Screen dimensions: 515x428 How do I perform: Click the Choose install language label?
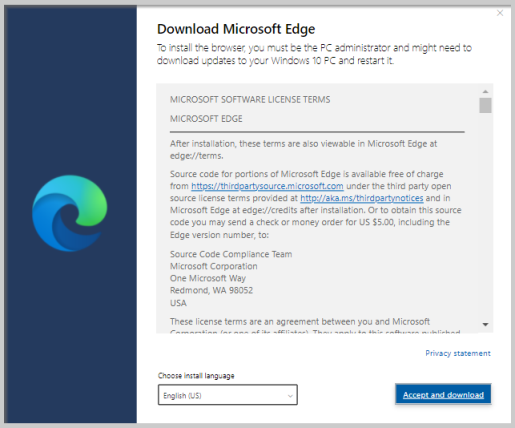point(196,376)
